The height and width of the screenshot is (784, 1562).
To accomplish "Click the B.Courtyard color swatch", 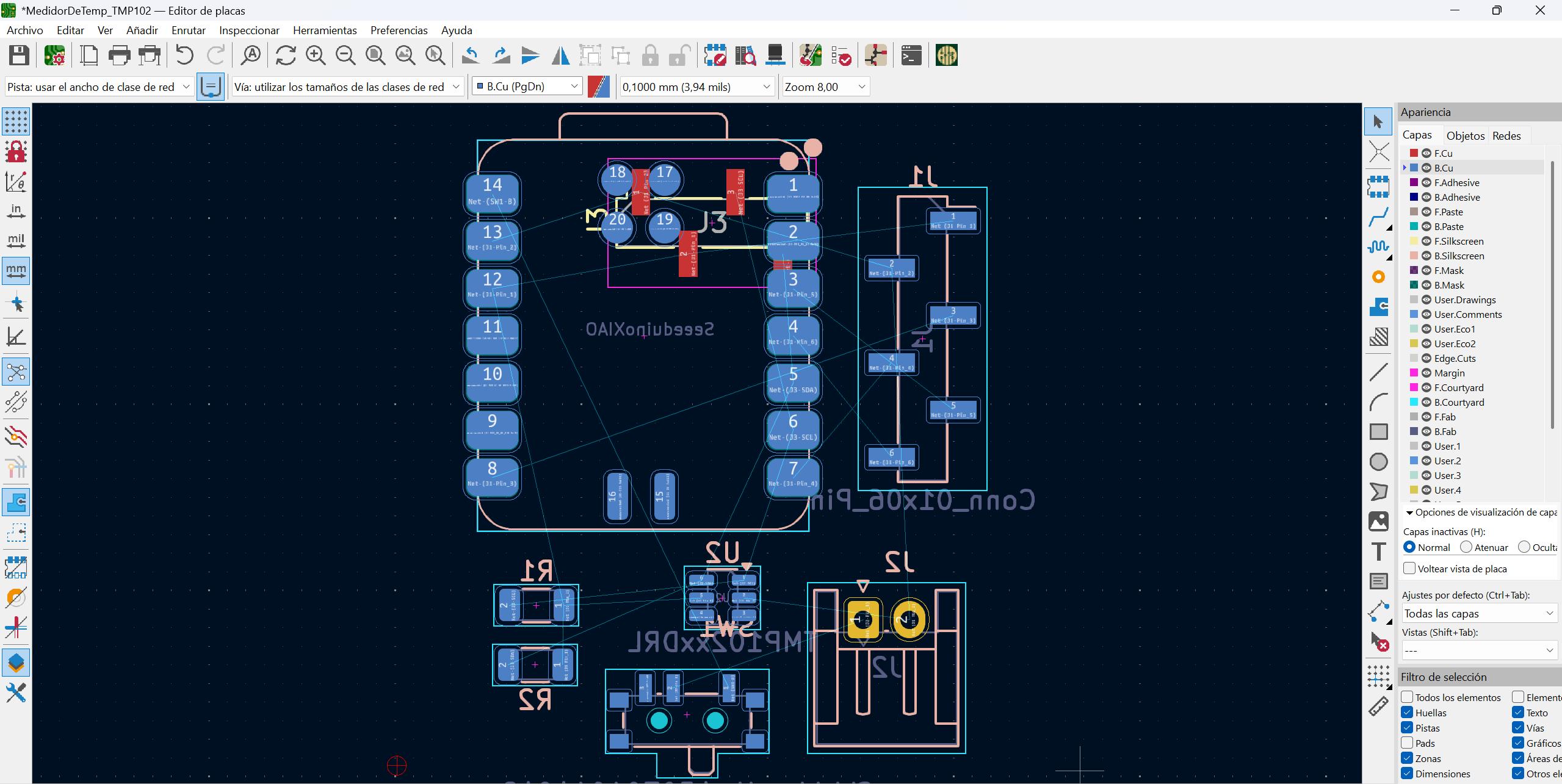I will [x=1414, y=402].
